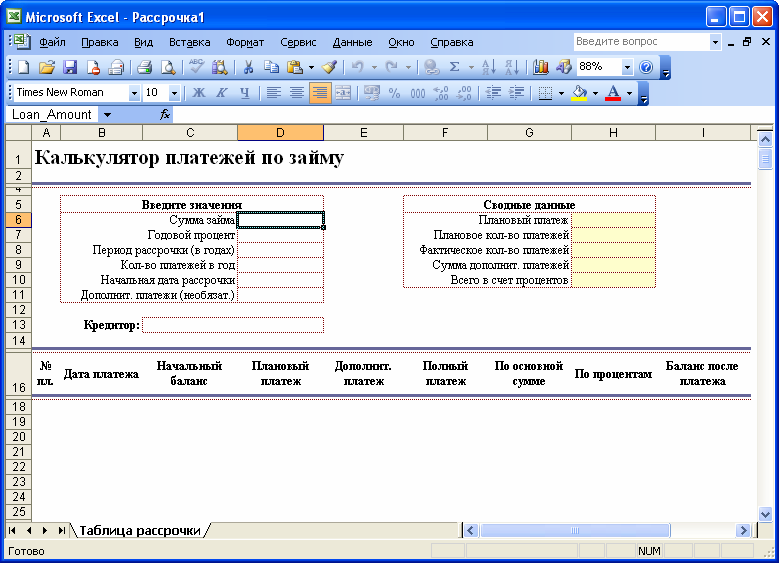Toggle Bold (Ж) formatting
This screenshot has height=563, width=779.
click(199, 93)
